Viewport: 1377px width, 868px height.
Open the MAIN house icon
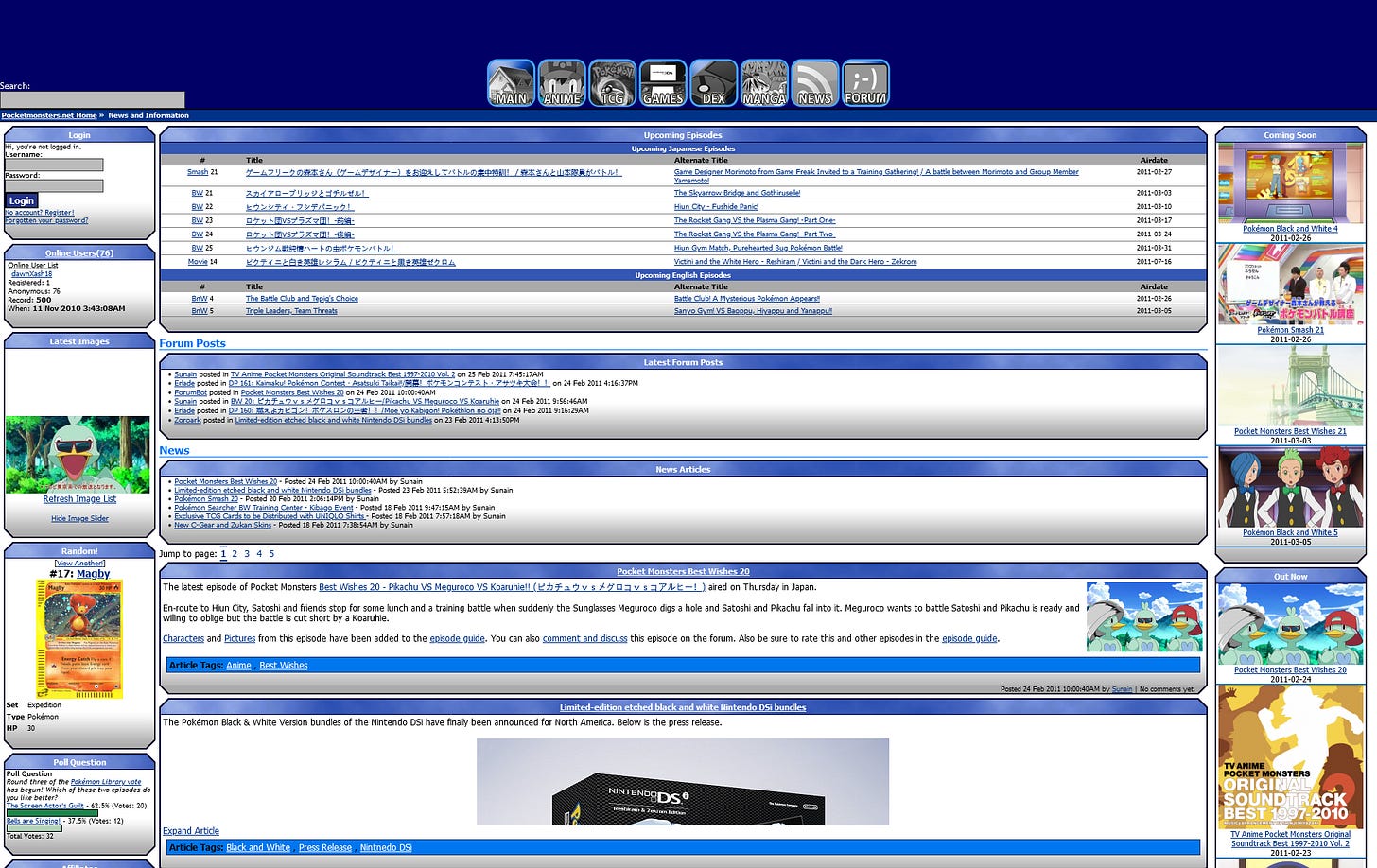point(512,83)
